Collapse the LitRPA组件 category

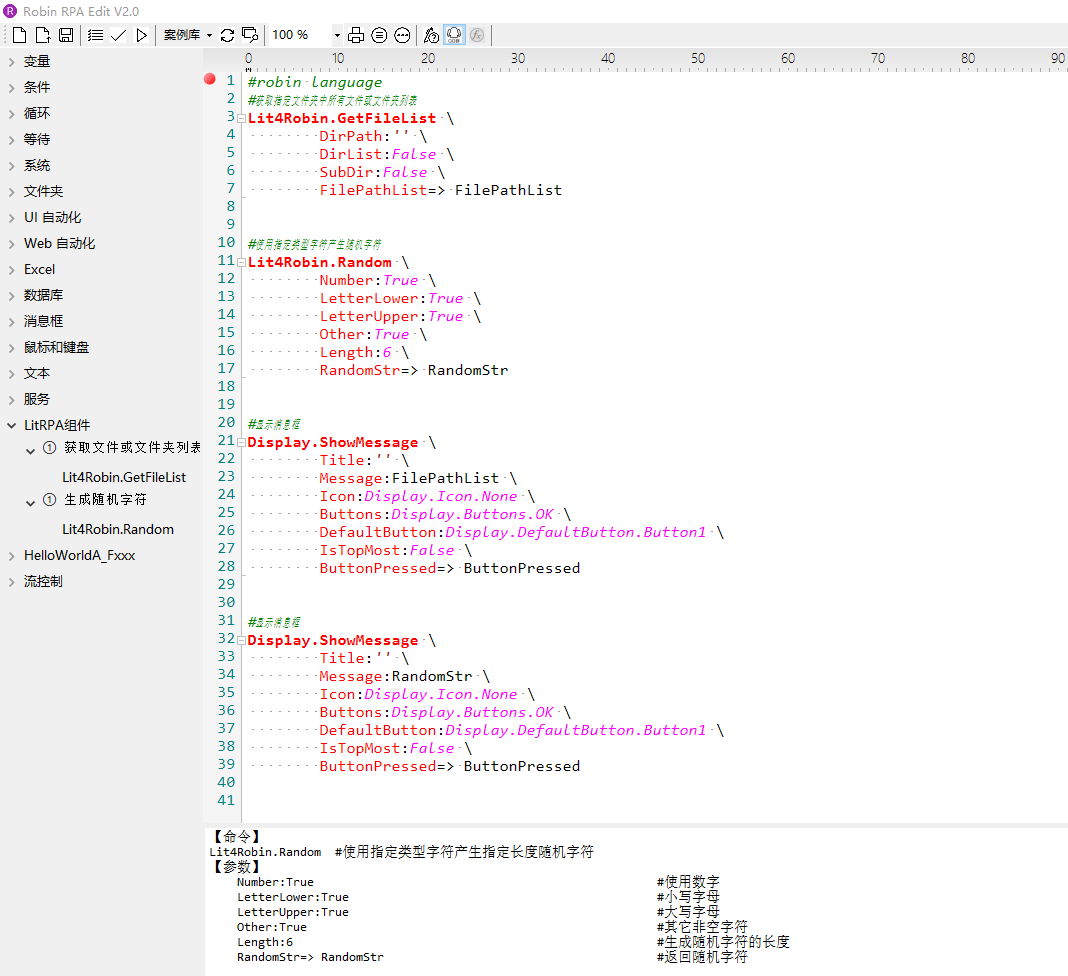click(12, 425)
